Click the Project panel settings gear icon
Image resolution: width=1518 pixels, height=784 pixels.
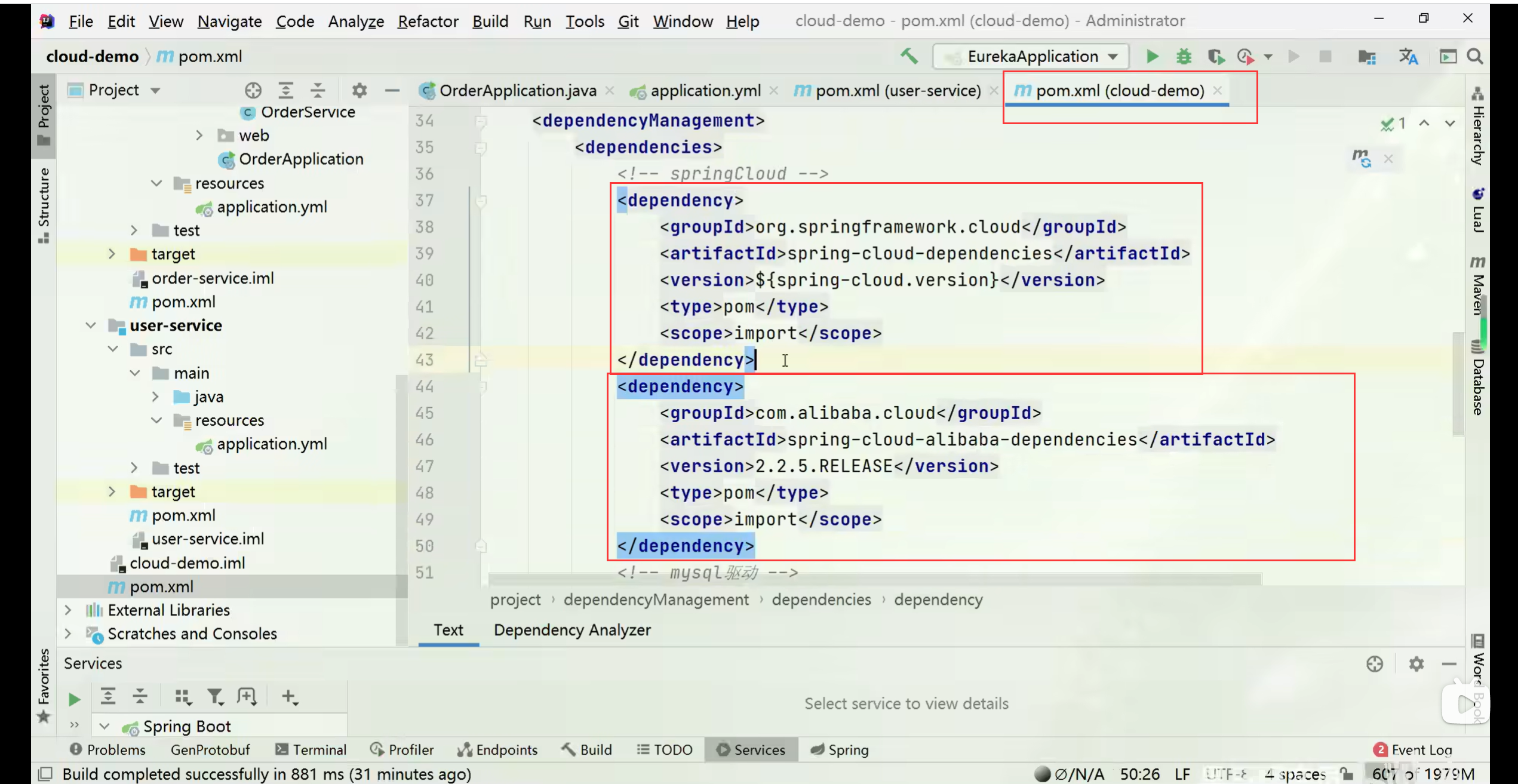coord(359,90)
